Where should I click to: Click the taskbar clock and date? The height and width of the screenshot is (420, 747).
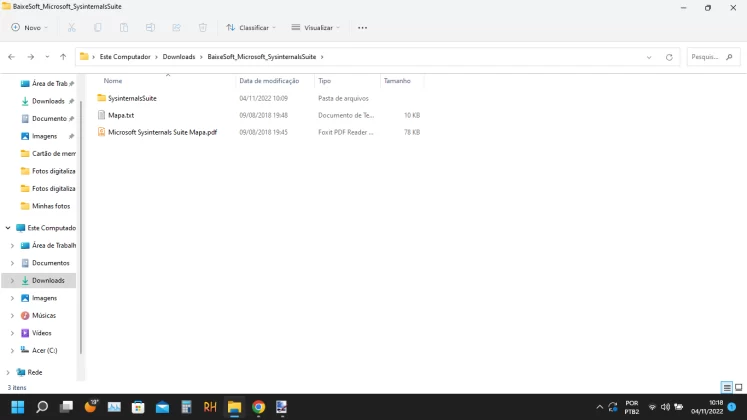[x=707, y=407]
